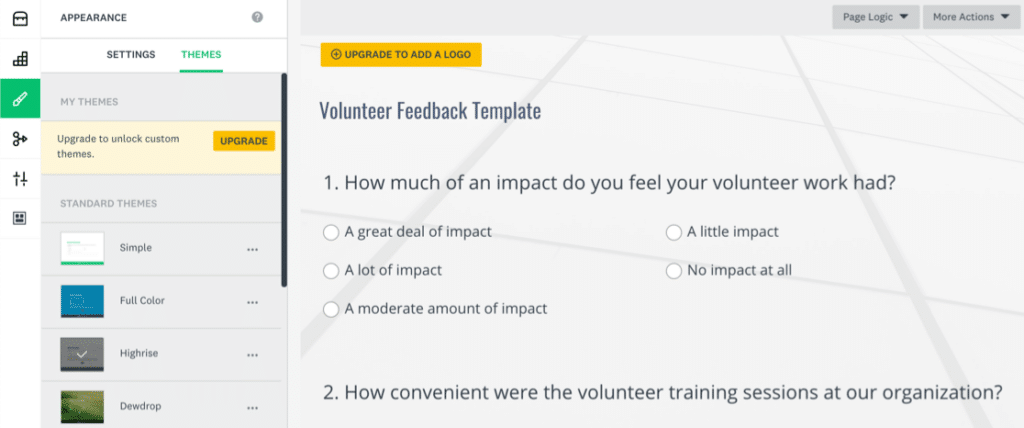Open the logic branching sidebar icon

[x=20, y=139]
